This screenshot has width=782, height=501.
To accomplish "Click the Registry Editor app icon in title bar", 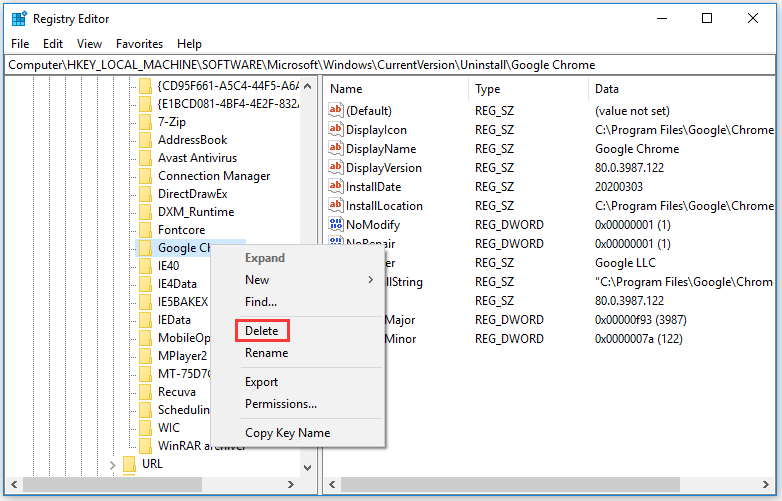I will [x=19, y=18].
